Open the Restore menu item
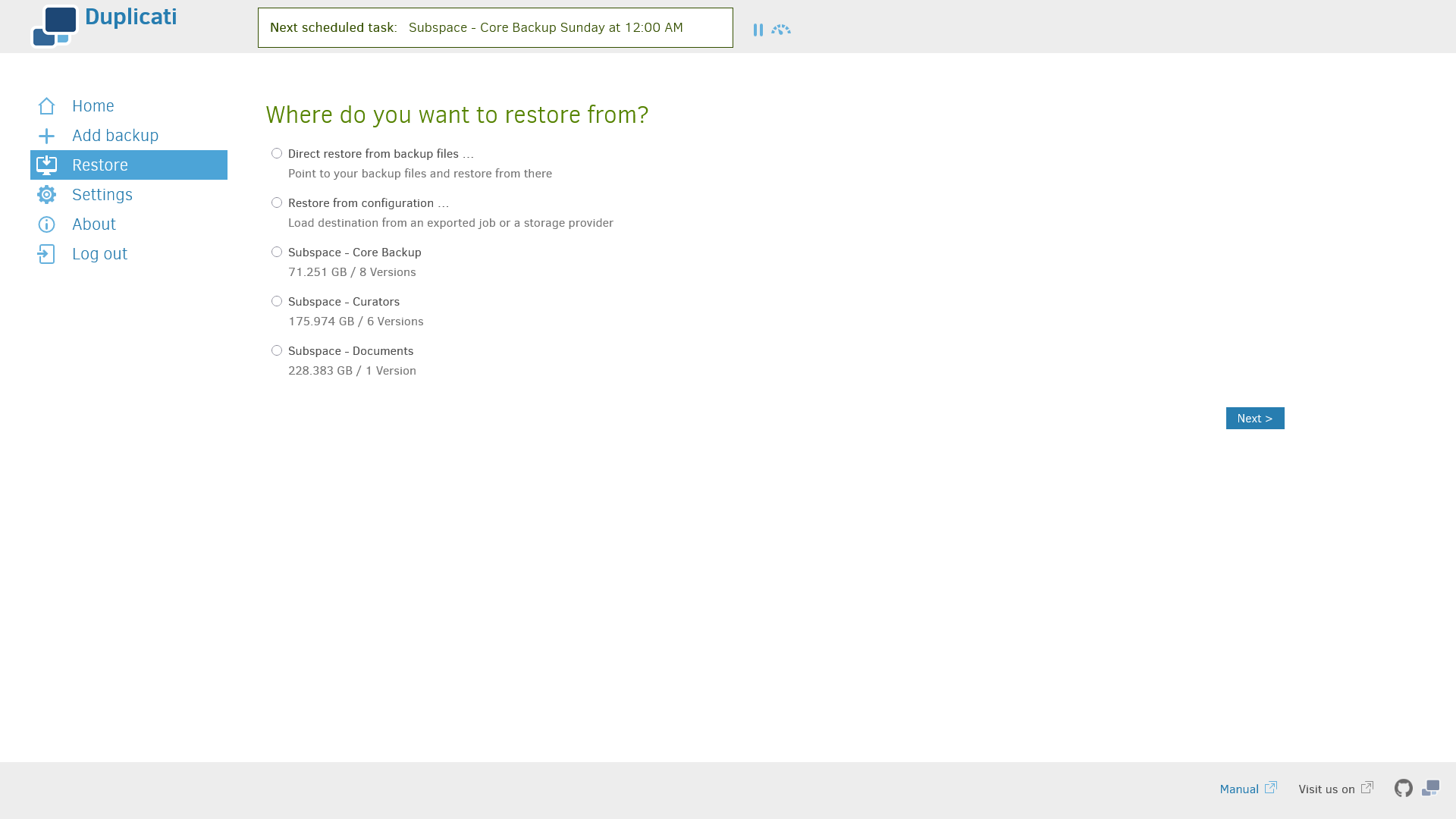 129,165
